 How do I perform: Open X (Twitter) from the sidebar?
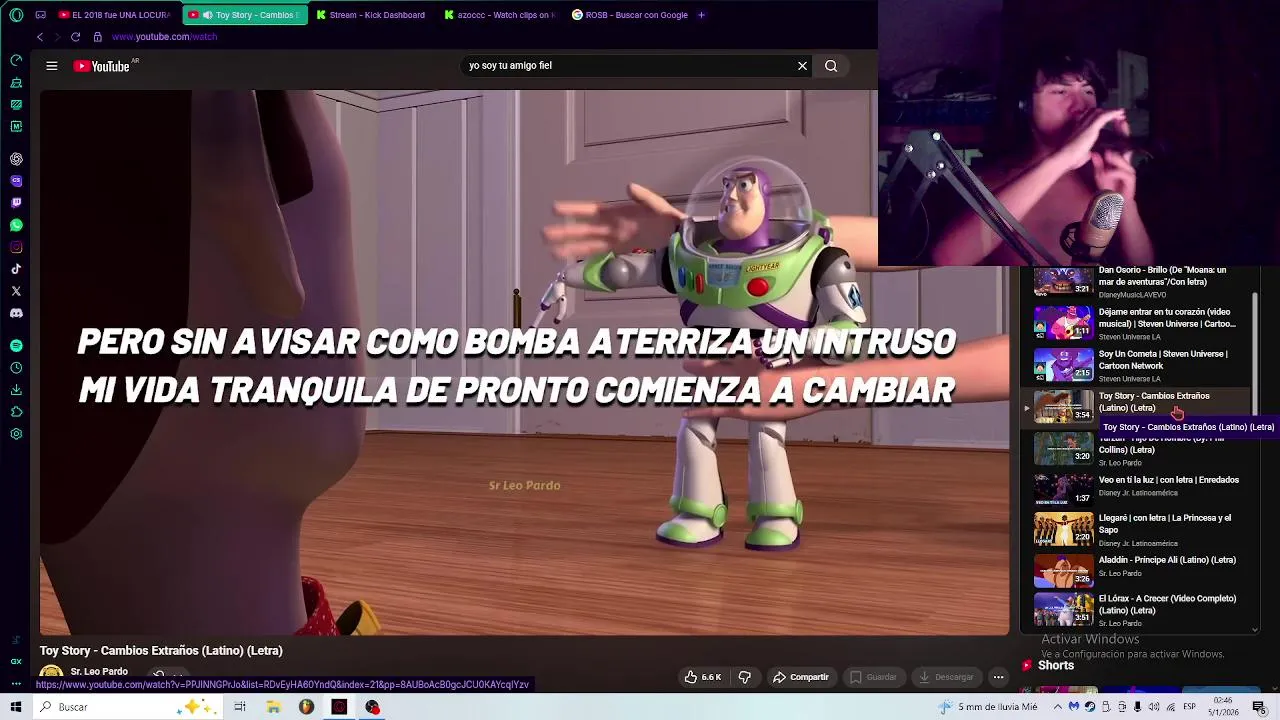(x=16, y=291)
